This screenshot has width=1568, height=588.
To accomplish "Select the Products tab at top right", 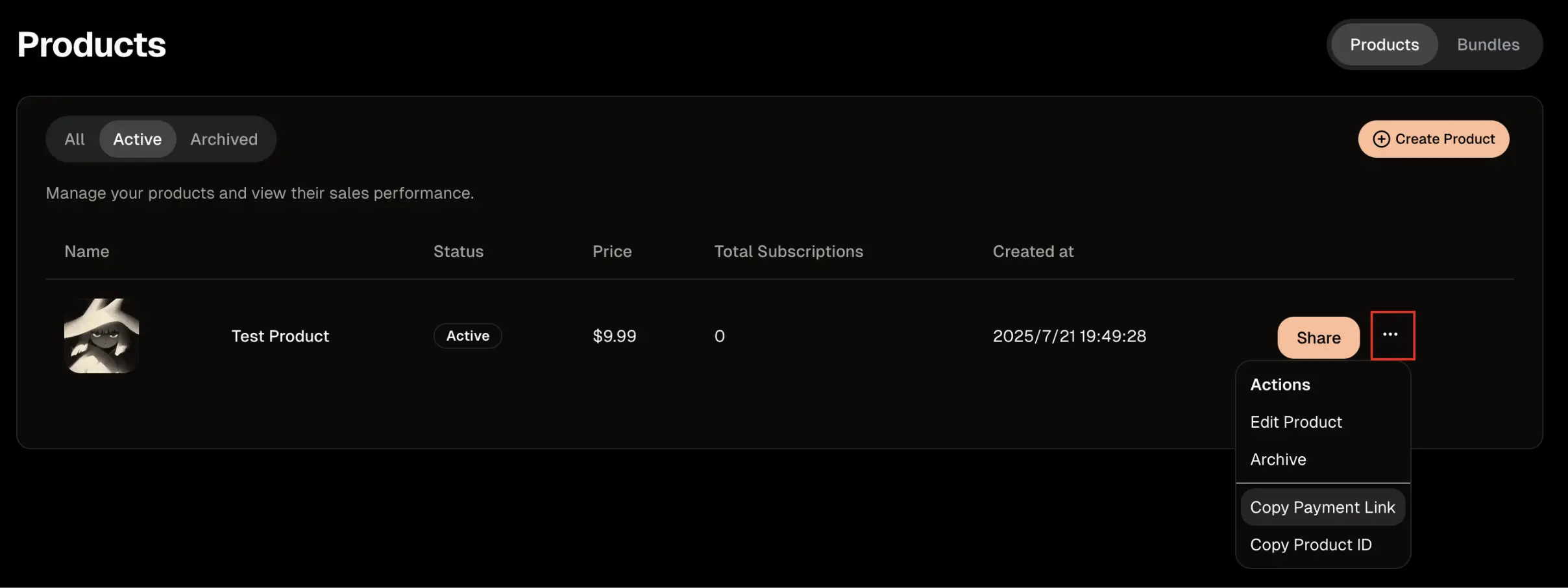I will tap(1384, 45).
